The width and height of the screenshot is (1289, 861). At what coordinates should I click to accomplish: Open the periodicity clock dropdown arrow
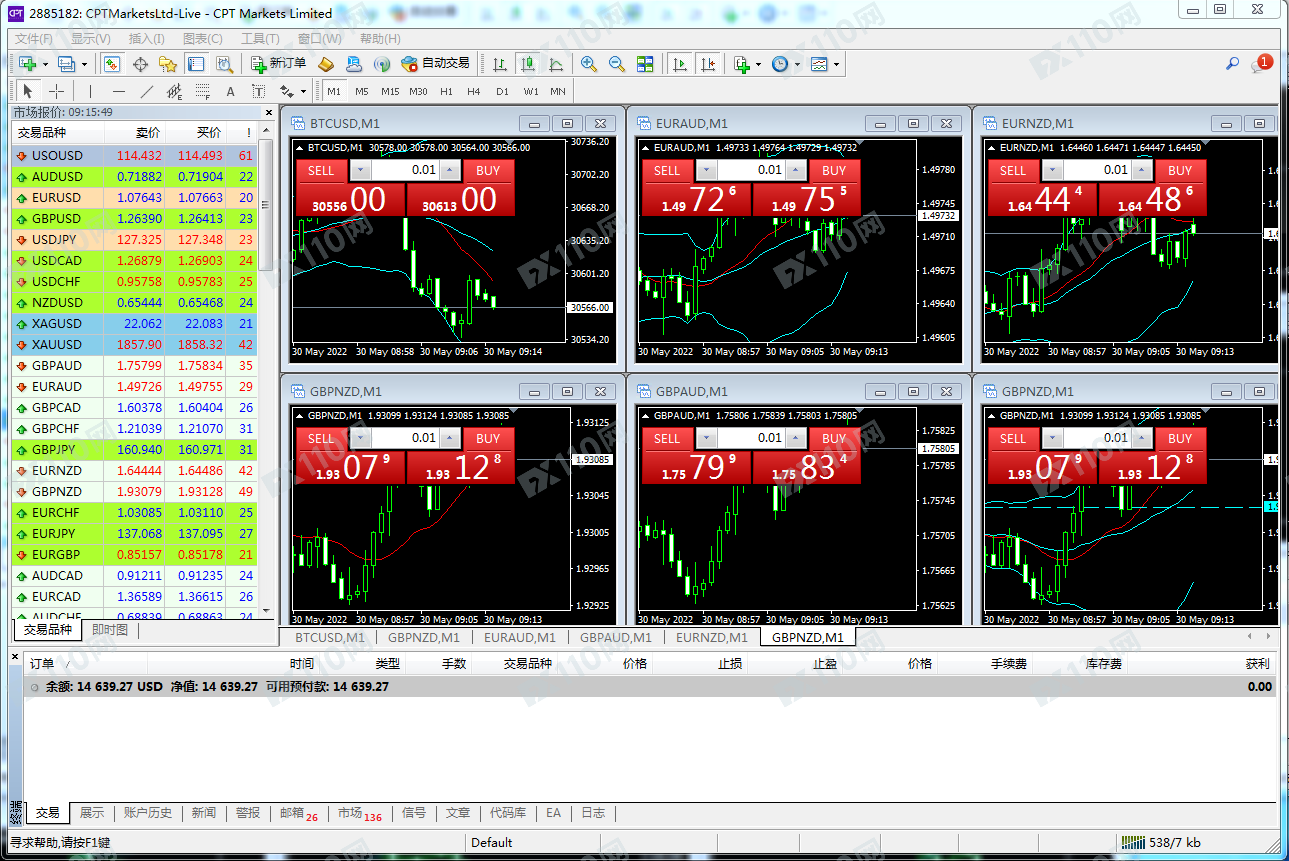796,65
